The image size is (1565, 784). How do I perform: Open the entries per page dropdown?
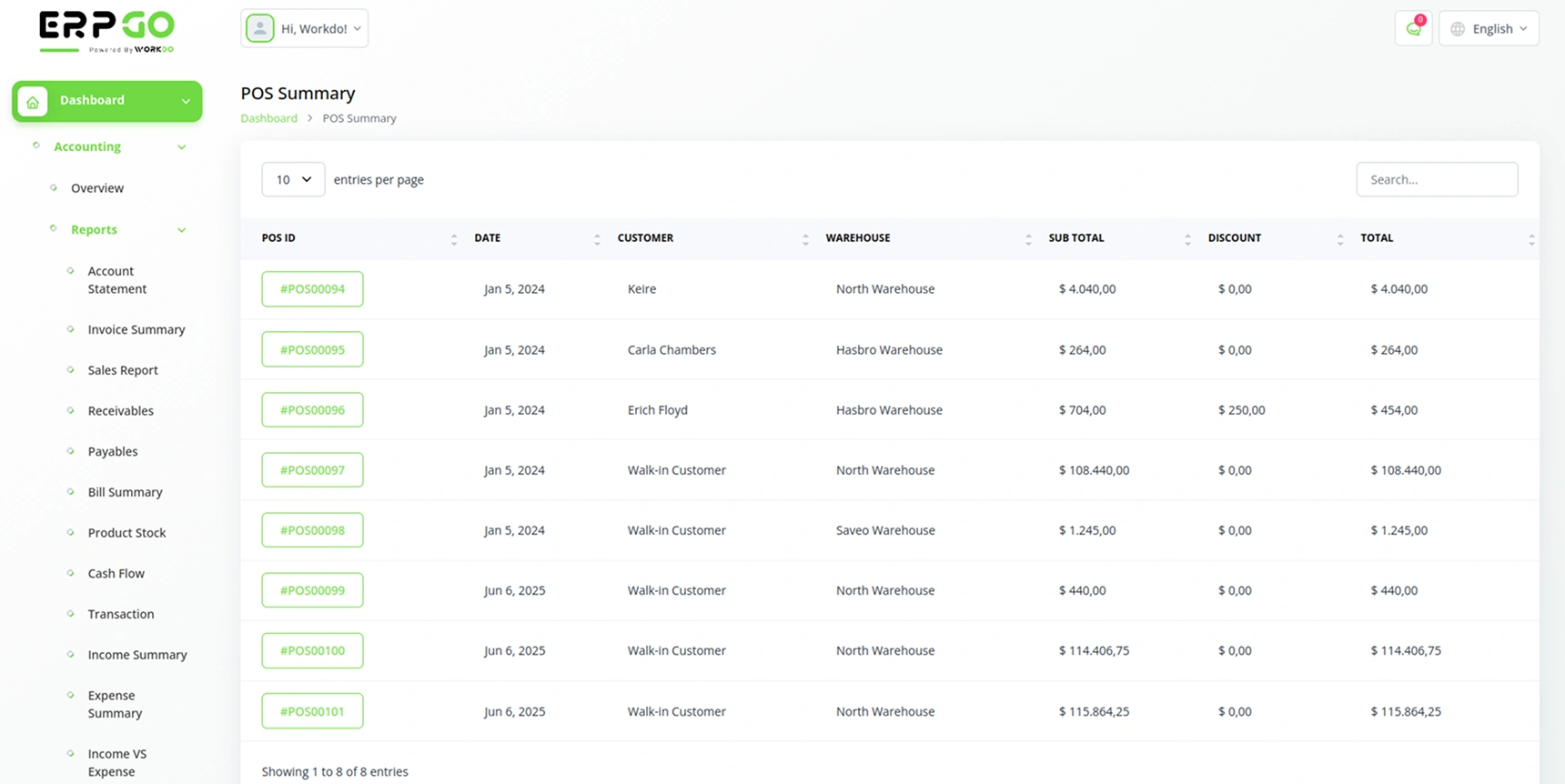[x=293, y=179]
